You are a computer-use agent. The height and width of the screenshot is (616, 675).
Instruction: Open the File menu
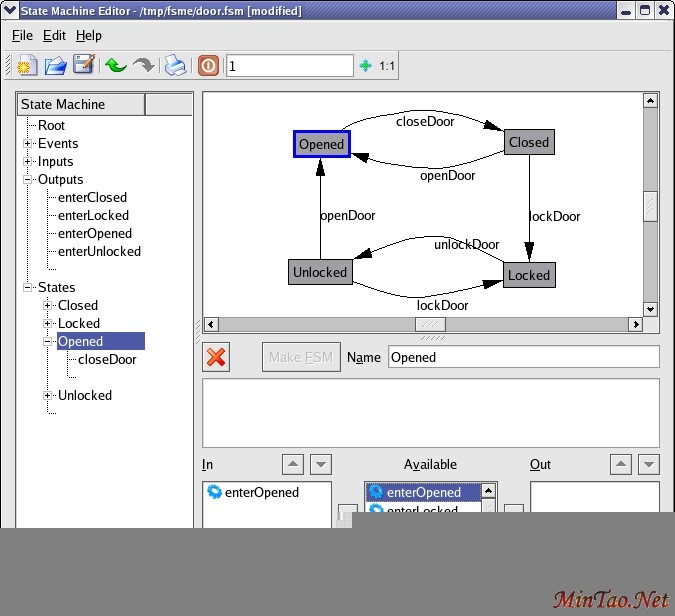(22, 35)
